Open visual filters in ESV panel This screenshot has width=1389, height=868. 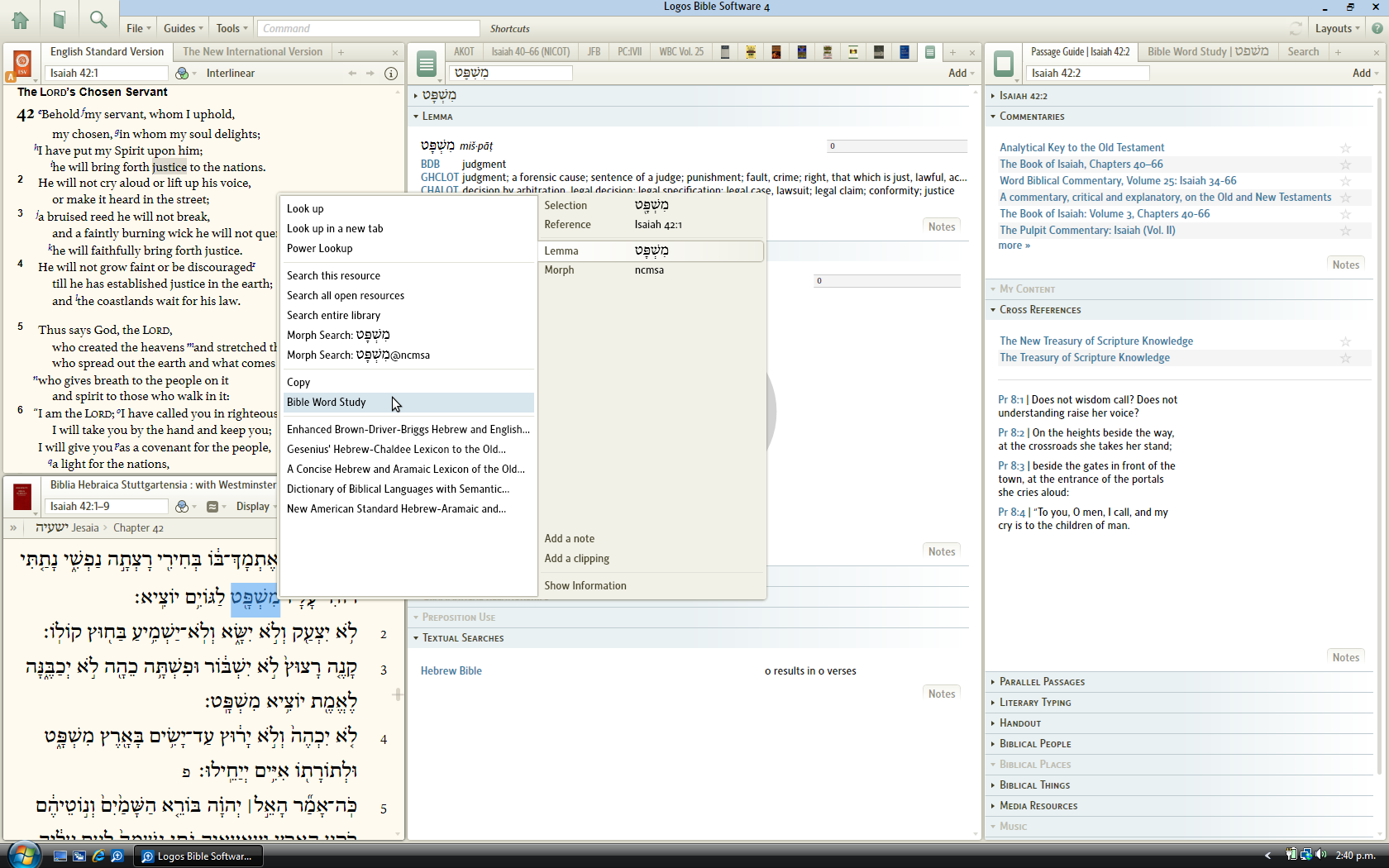tap(183, 74)
